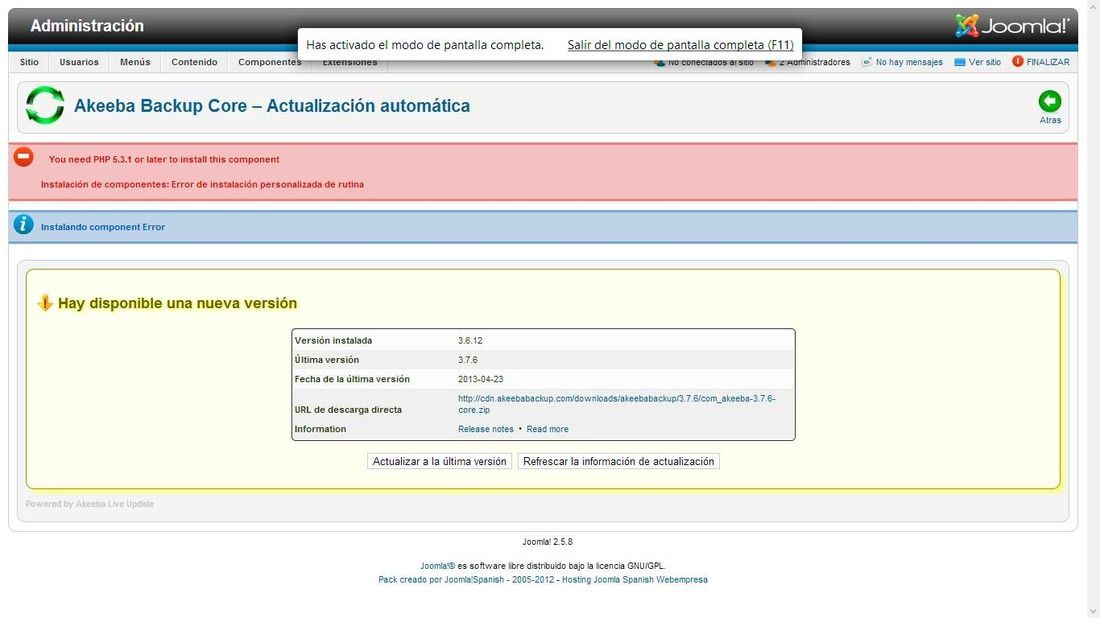This screenshot has width=1100, height=618.
Task: Click the Ver sitio monitor icon
Action: click(x=960, y=62)
